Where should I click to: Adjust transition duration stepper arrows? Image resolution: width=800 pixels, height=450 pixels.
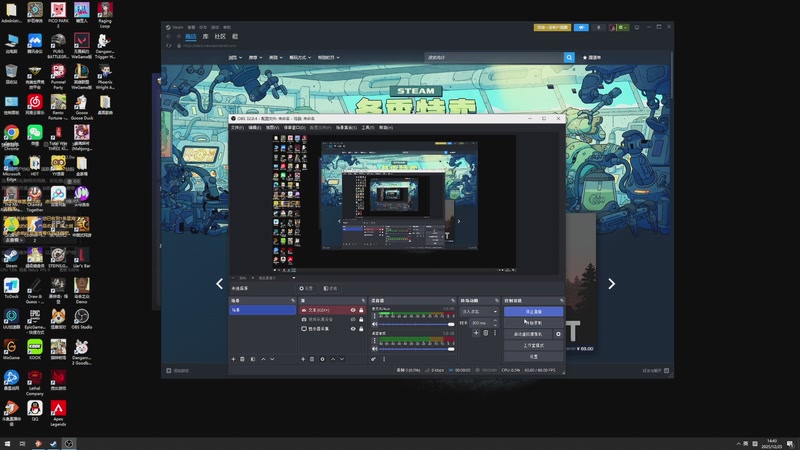click(495, 323)
